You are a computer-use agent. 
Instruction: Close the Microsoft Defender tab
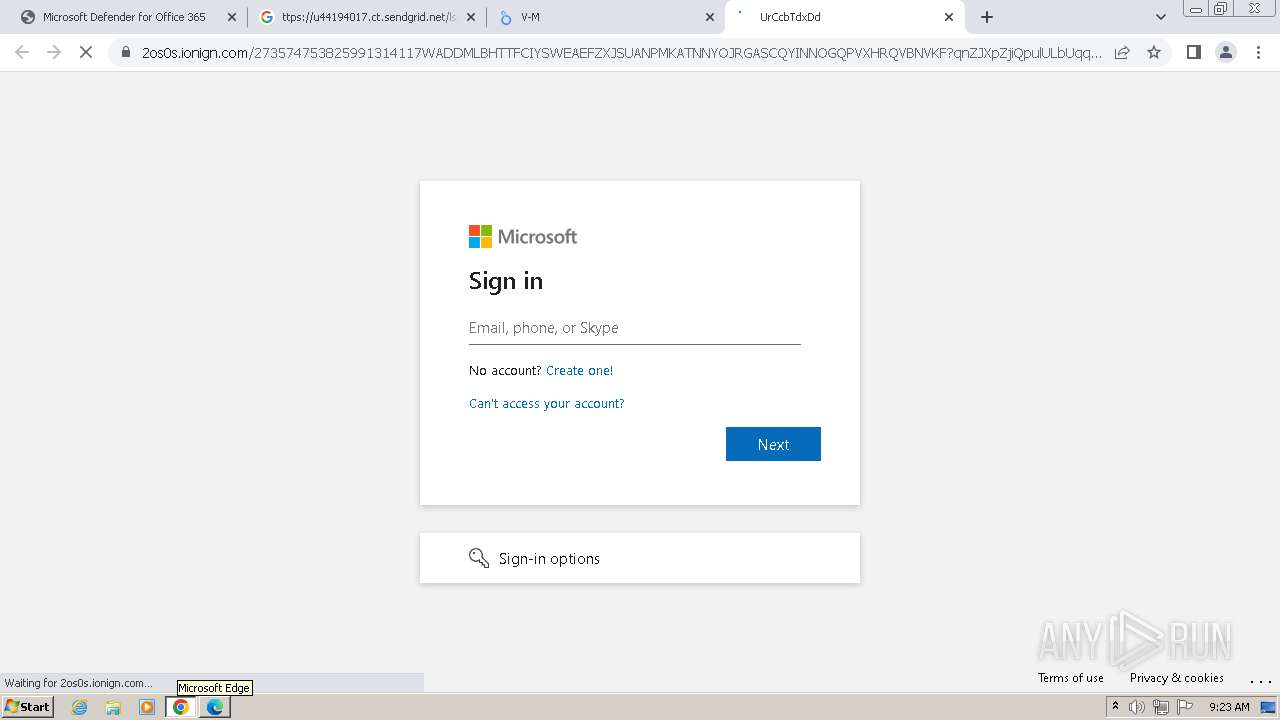coord(232,17)
